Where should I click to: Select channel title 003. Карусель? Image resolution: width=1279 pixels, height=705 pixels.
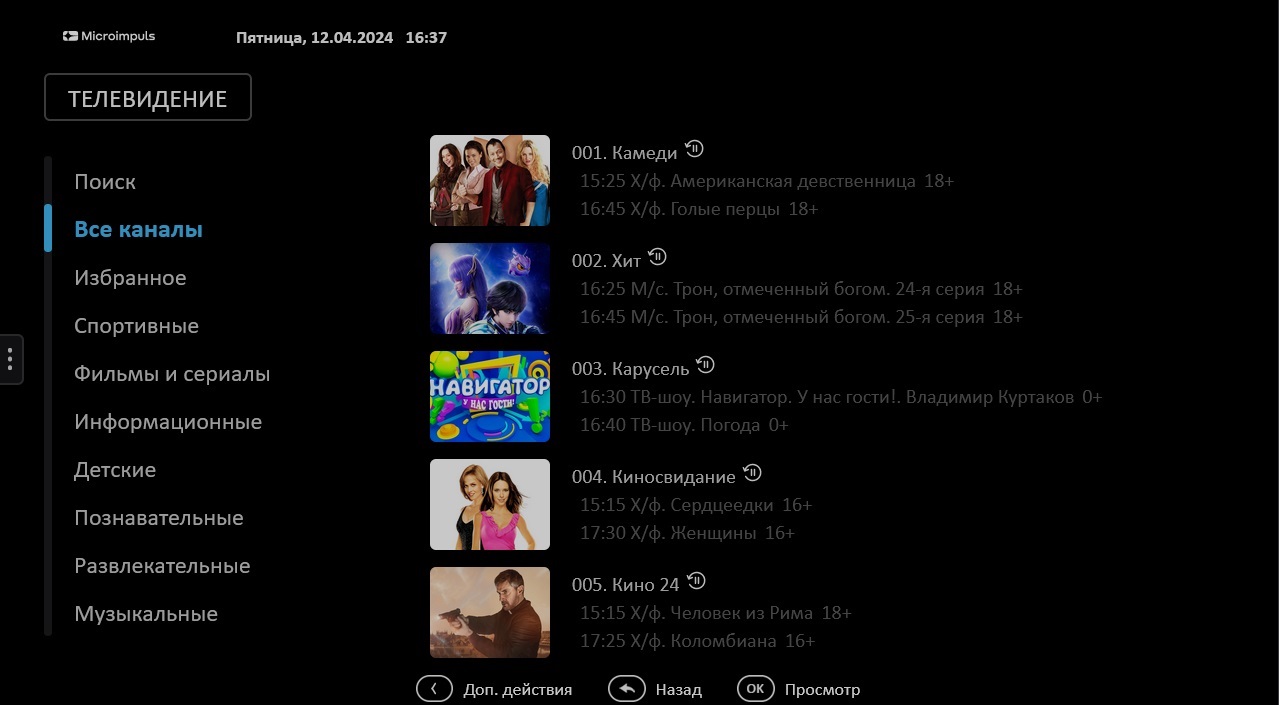click(x=631, y=369)
